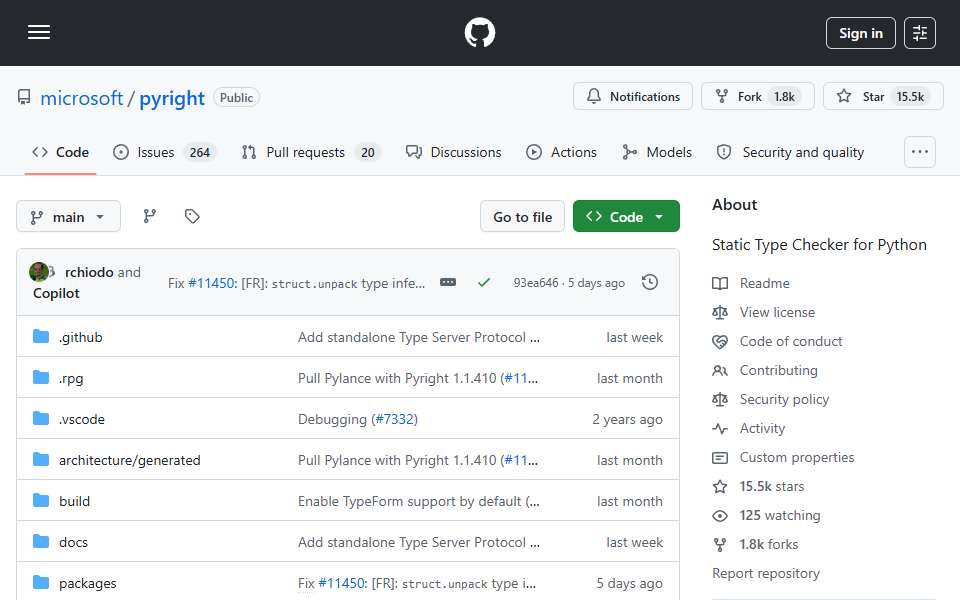
Task: Open the docs folder icon
Action: (41, 542)
